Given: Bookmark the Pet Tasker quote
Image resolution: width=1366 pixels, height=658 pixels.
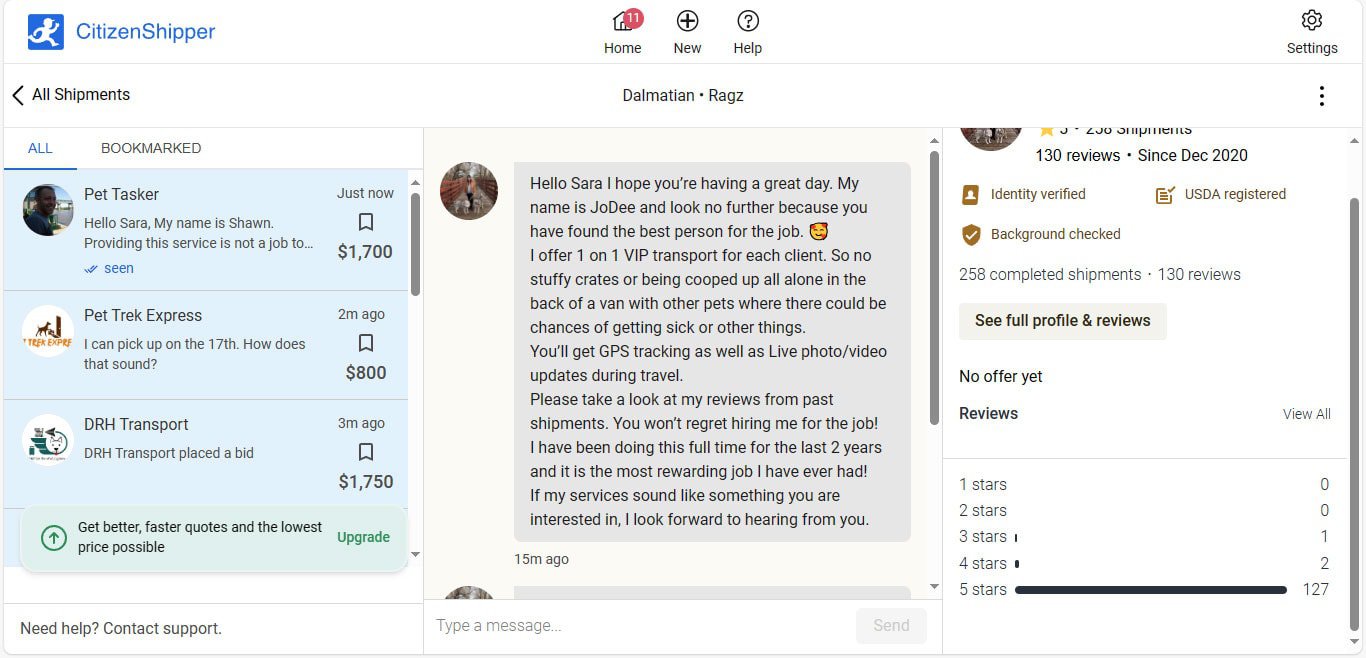Looking at the screenshot, I should (x=365, y=221).
